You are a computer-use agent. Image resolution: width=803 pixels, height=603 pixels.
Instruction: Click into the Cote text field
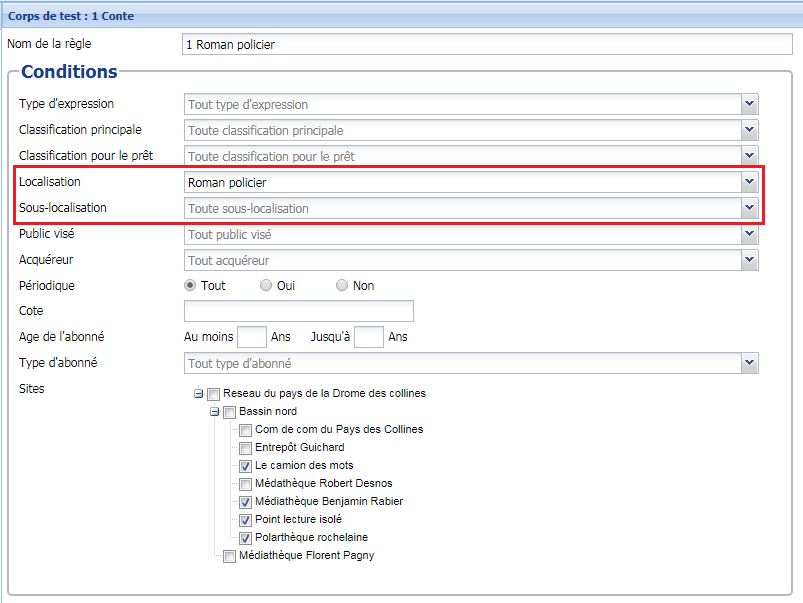click(x=299, y=311)
